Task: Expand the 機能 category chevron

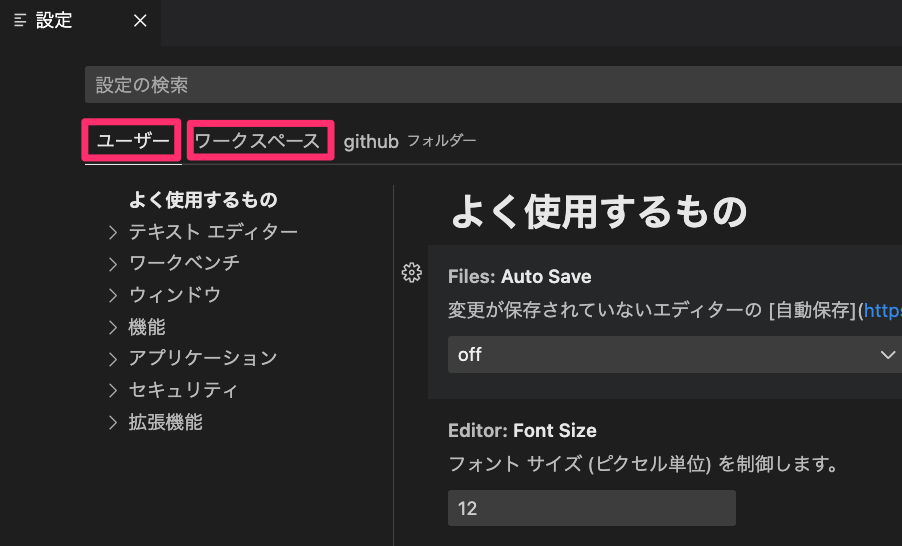Action: pyautogui.click(x=113, y=327)
